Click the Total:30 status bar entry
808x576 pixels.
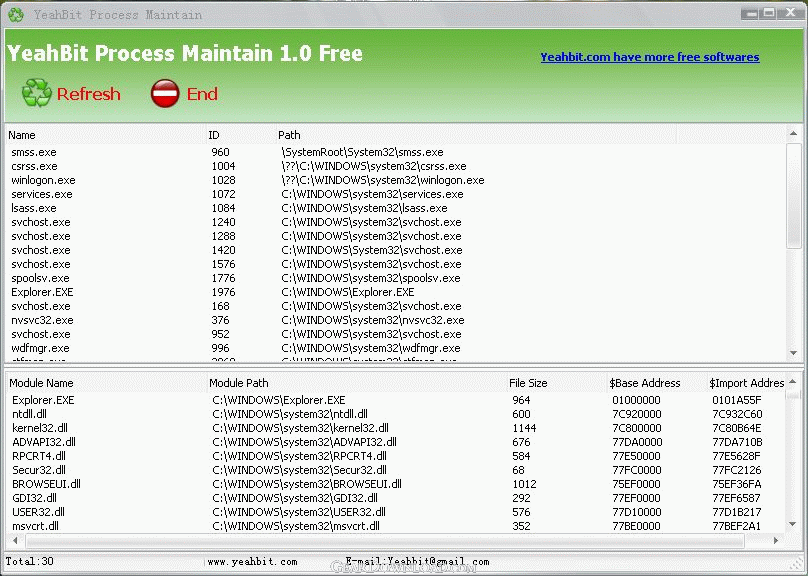(29, 561)
